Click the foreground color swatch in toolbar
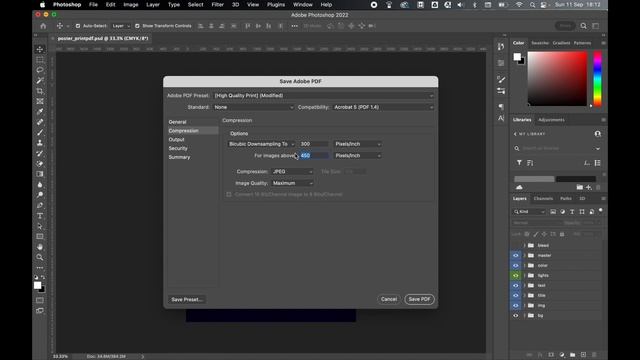 [38, 285]
